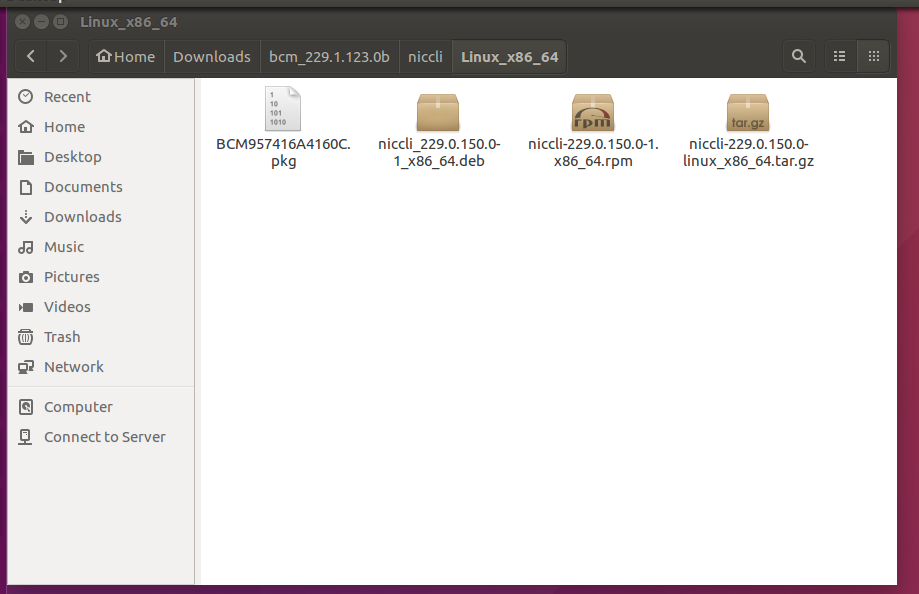Browse Network from the sidebar
919x594 pixels.
[x=73, y=367]
